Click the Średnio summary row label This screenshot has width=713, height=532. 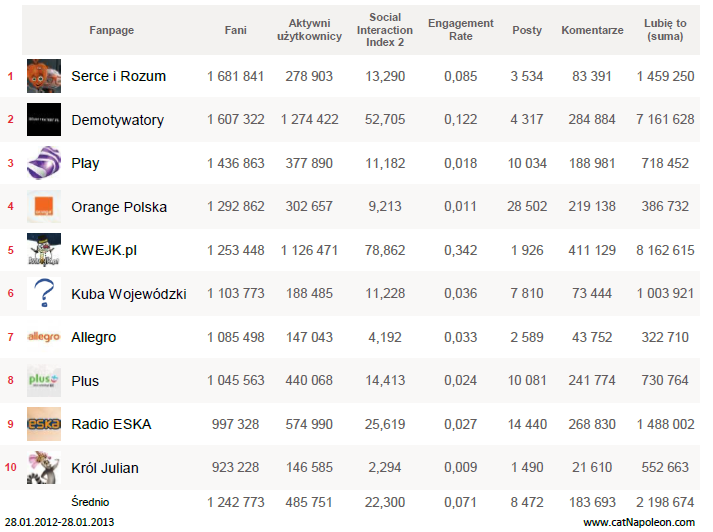point(90,501)
